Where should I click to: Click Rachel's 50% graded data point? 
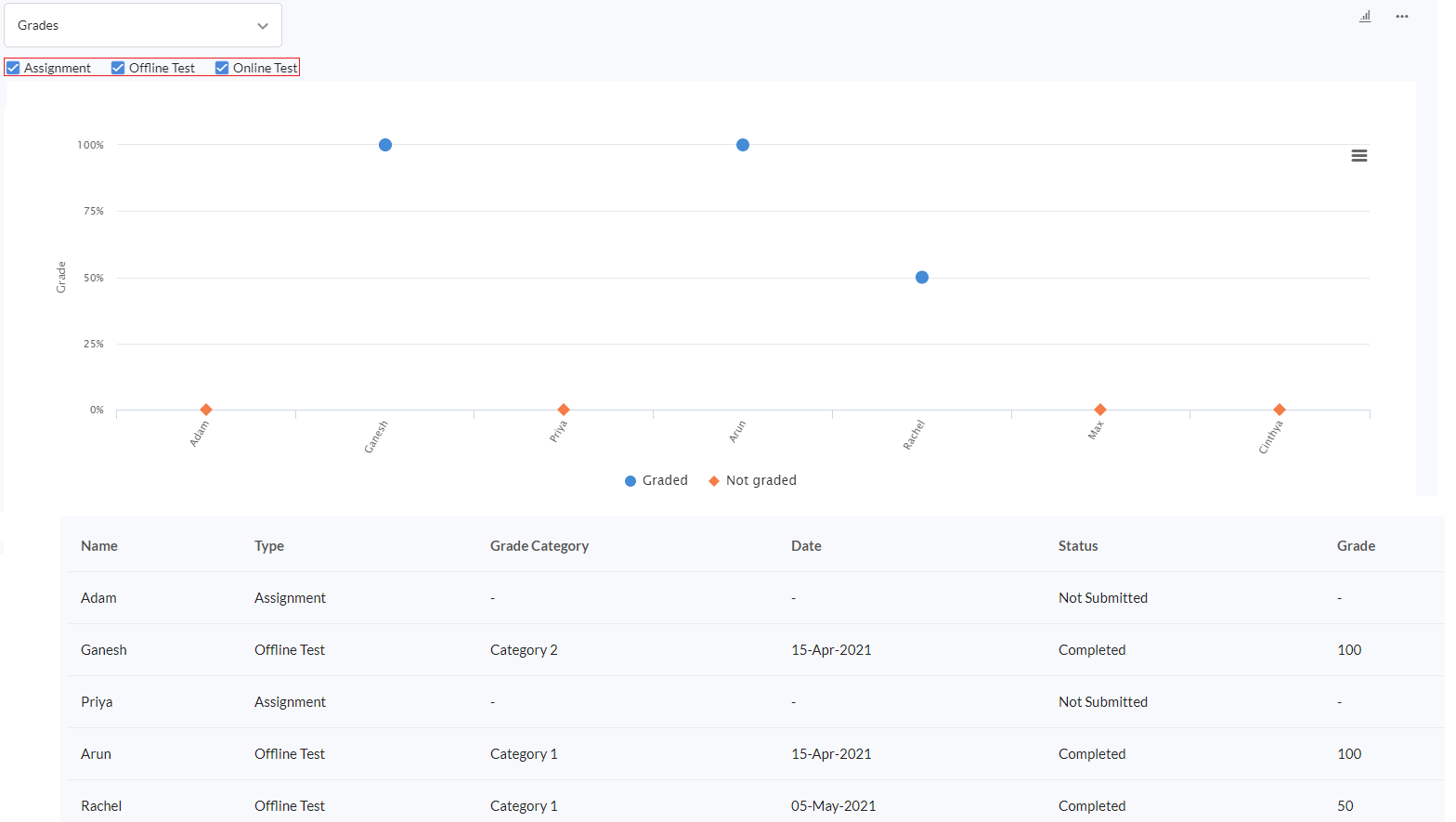click(922, 277)
